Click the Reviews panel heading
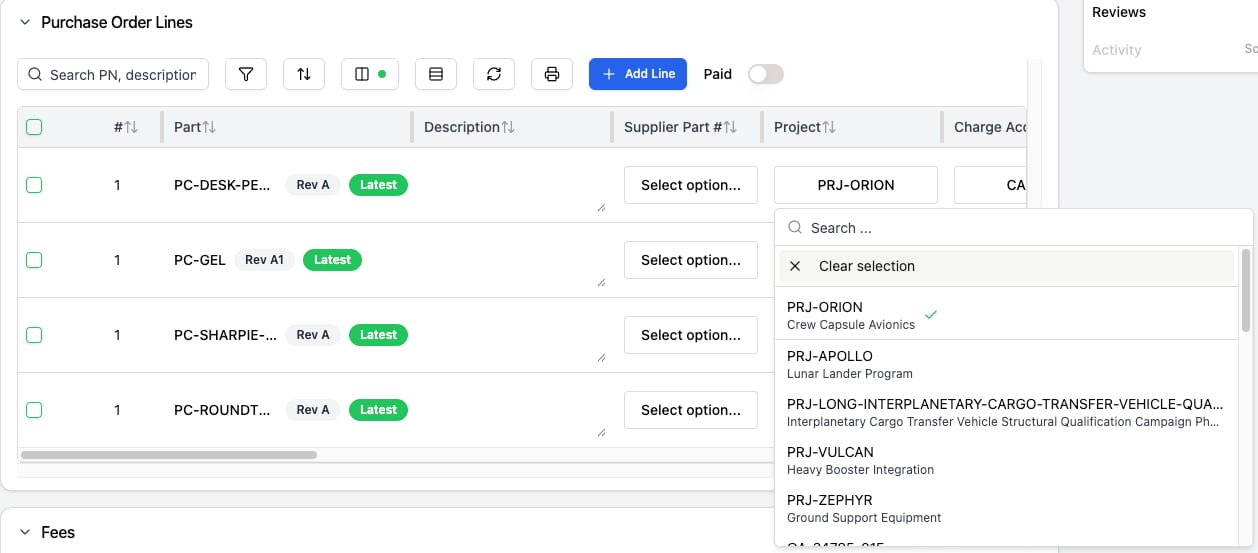Image resolution: width=1258 pixels, height=553 pixels. tap(1119, 12)
